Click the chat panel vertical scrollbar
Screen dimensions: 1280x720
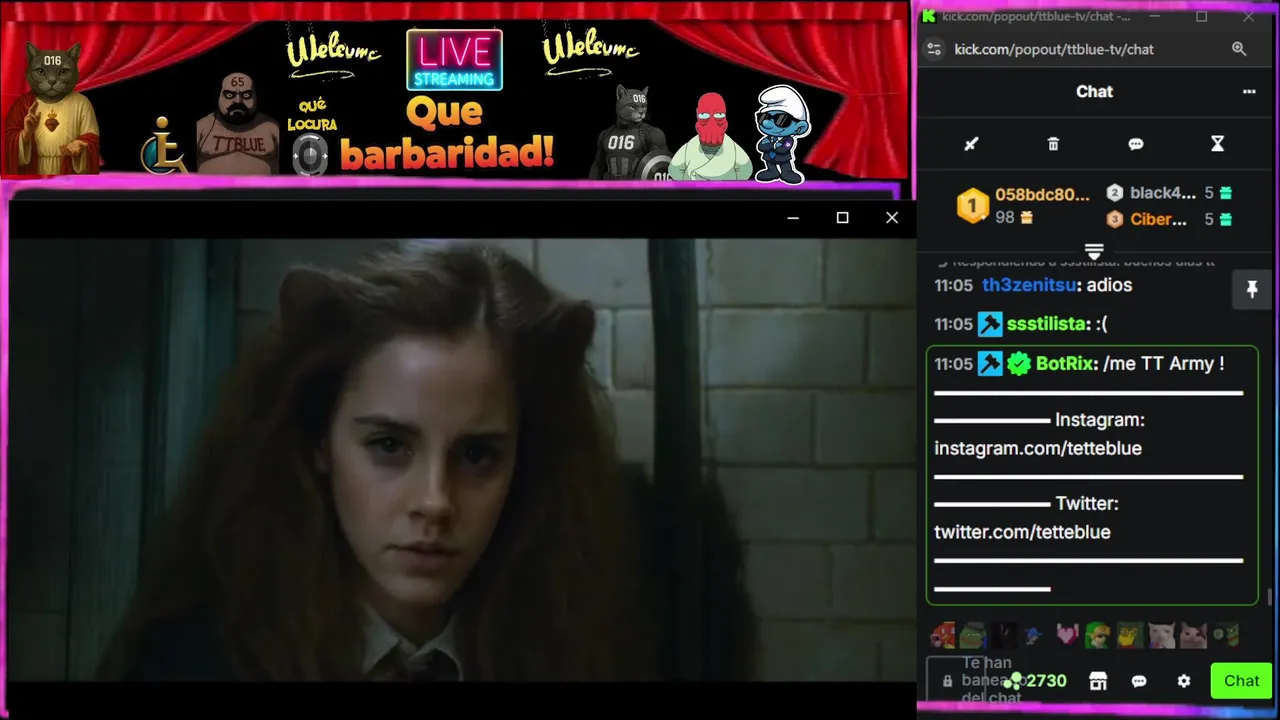tap(1270, 597)
